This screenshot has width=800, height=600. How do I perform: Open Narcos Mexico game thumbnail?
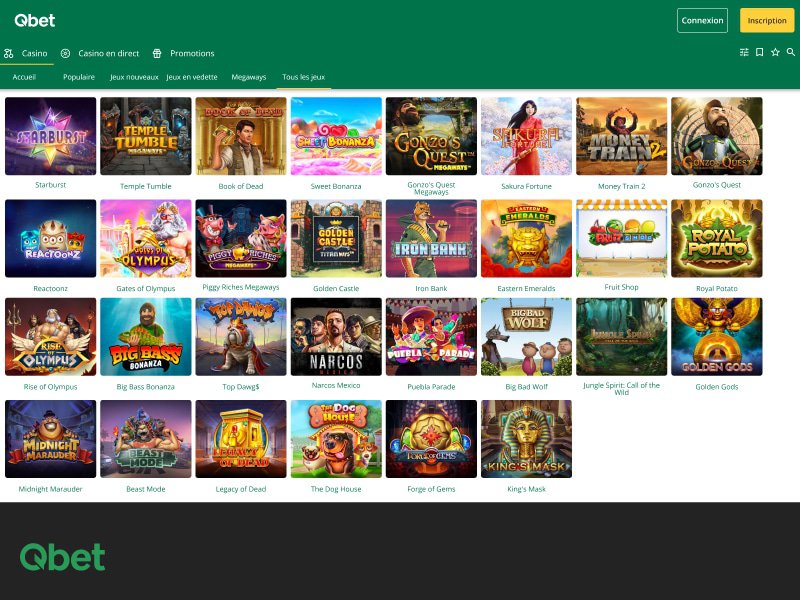point(336,337)
